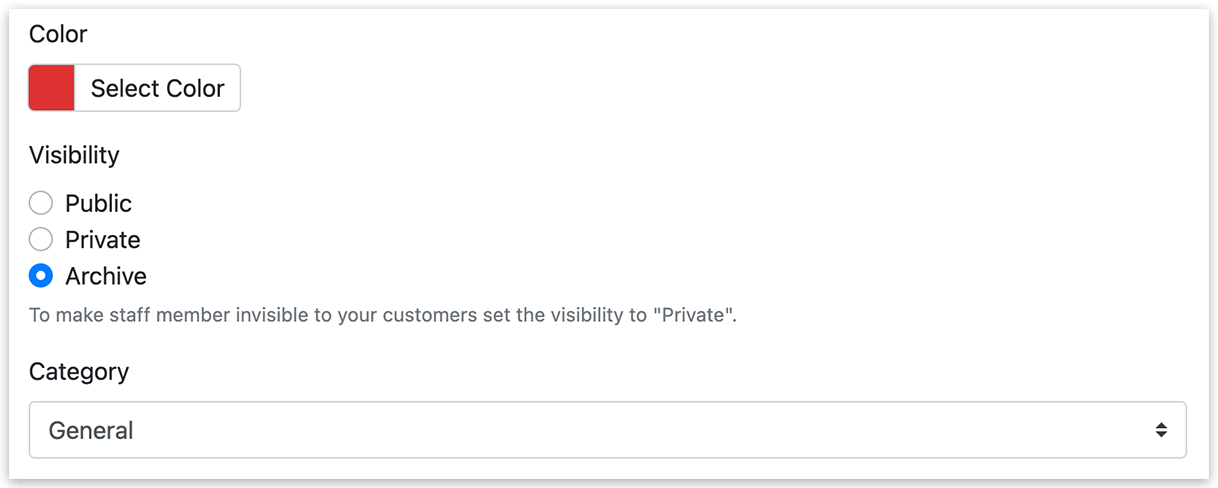
Task: Click the "Category" field label
Action: 79,371
